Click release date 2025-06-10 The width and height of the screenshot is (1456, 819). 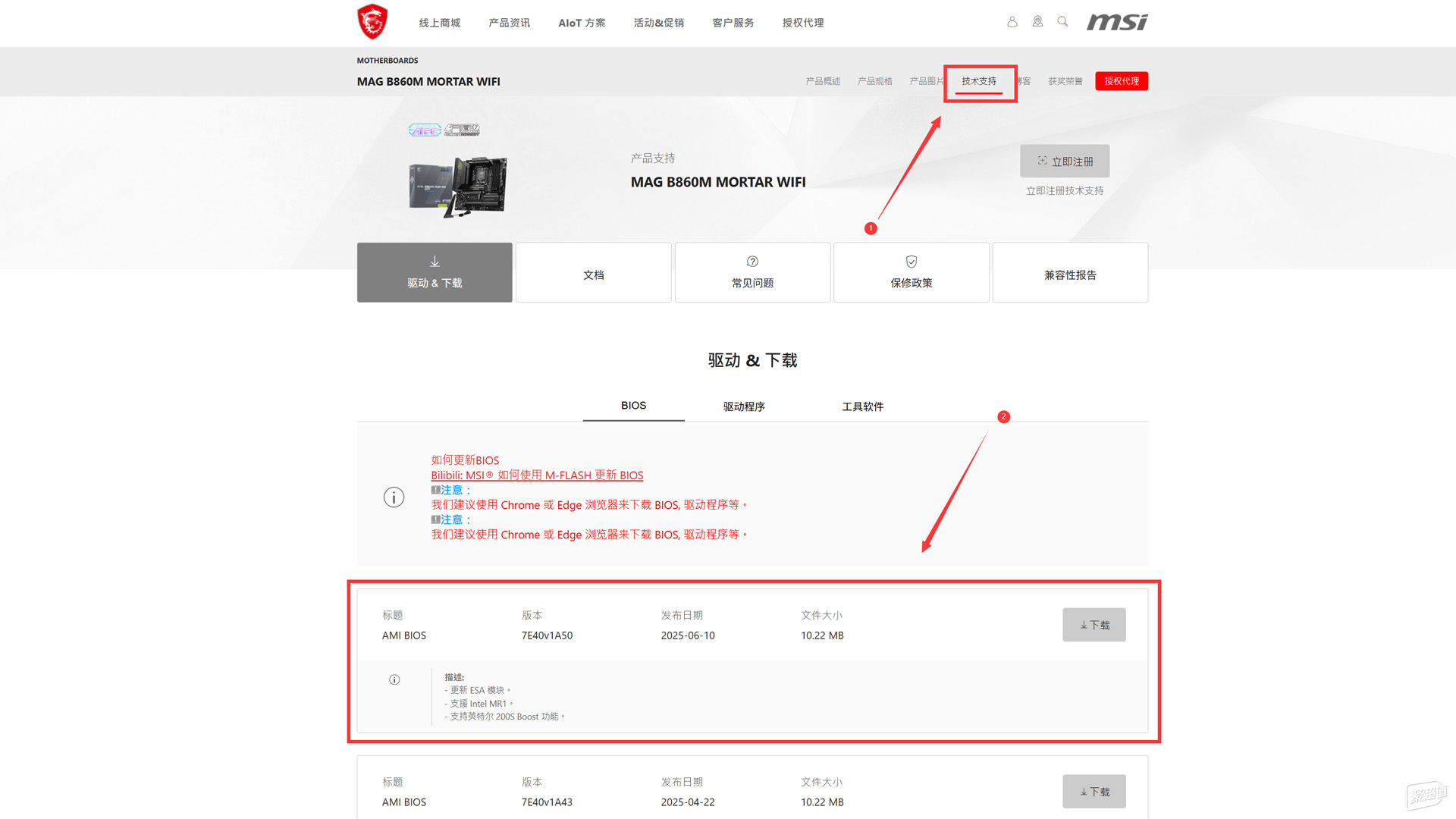688,635
